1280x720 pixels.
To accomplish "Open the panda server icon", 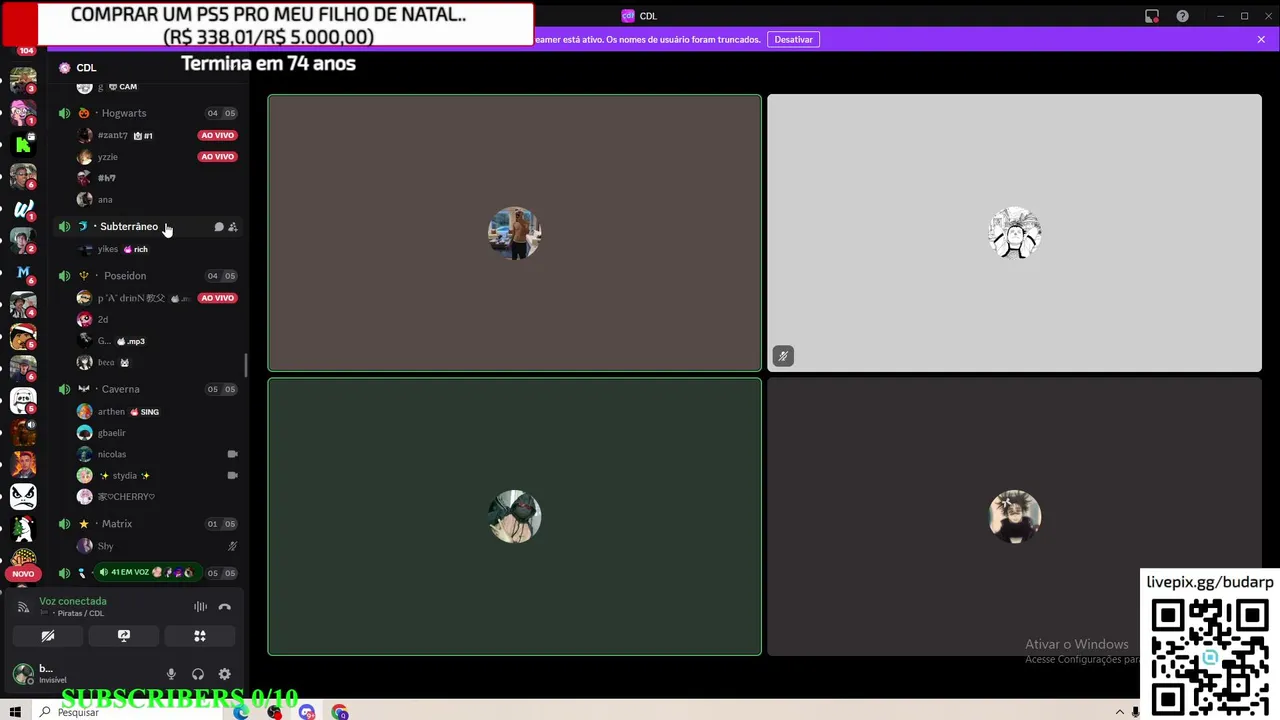I will (x=23, y=400).
